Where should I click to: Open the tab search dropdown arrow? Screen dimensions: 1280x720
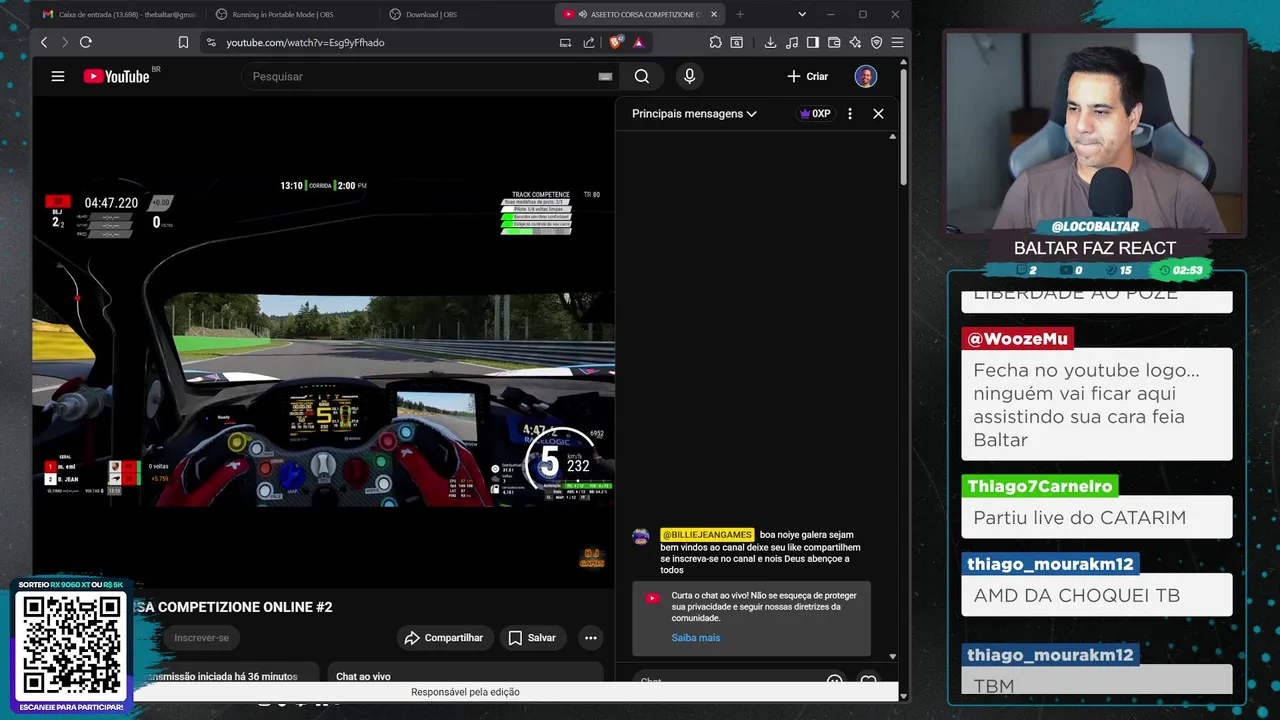(x=802, y=14)
